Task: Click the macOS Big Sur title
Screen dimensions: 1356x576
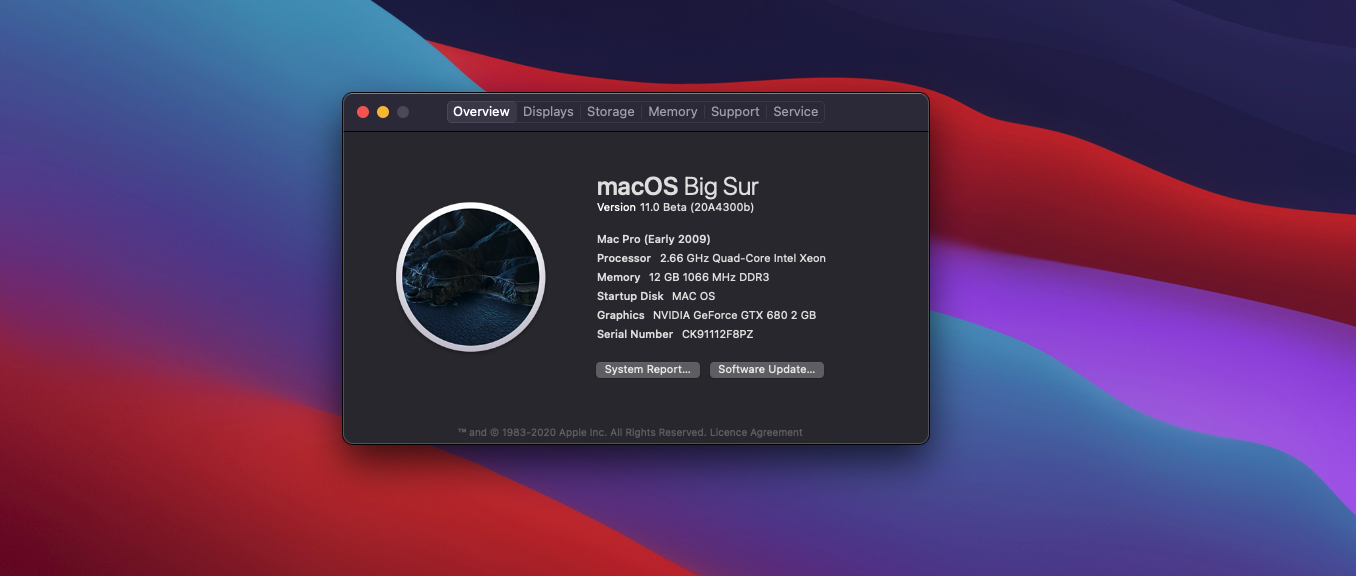Action: coord(678,187)
